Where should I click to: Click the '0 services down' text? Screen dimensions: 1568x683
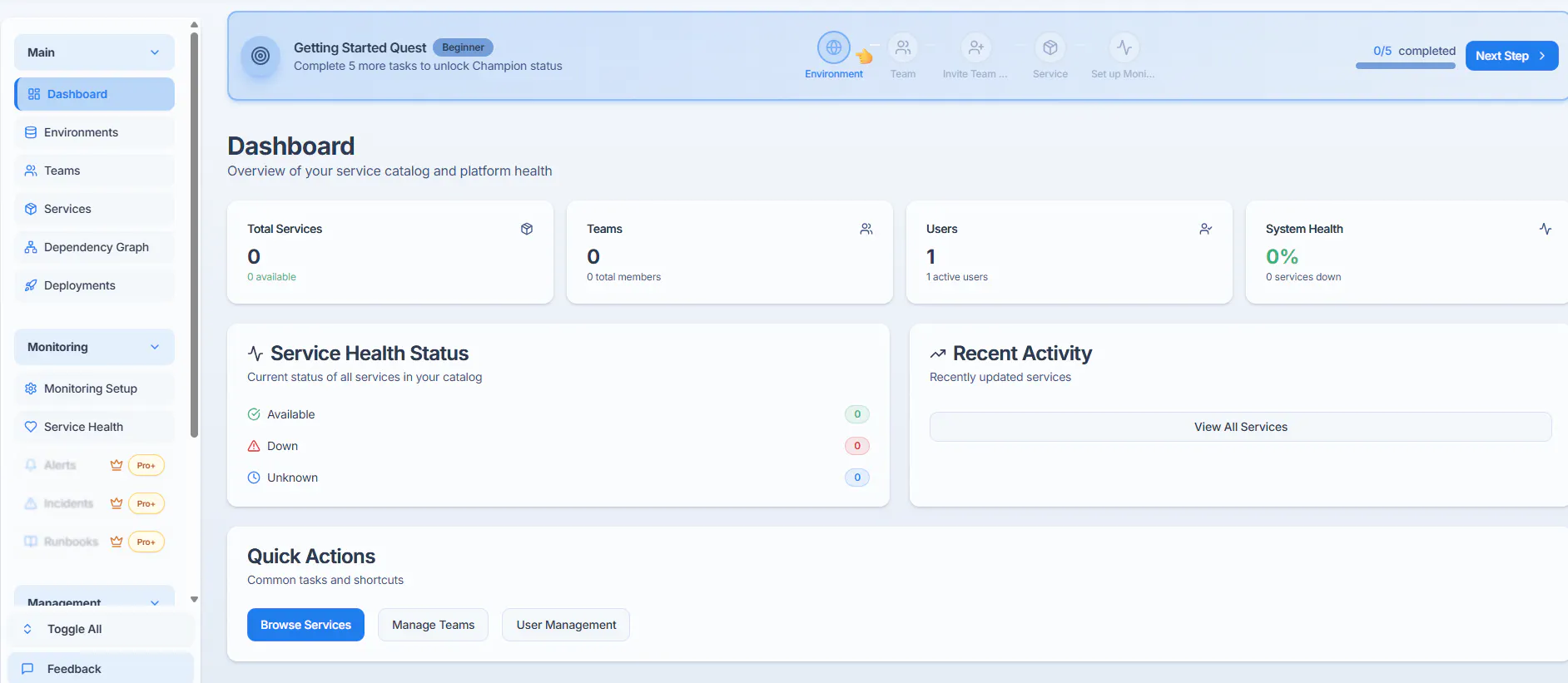[x=1303, y=277]
